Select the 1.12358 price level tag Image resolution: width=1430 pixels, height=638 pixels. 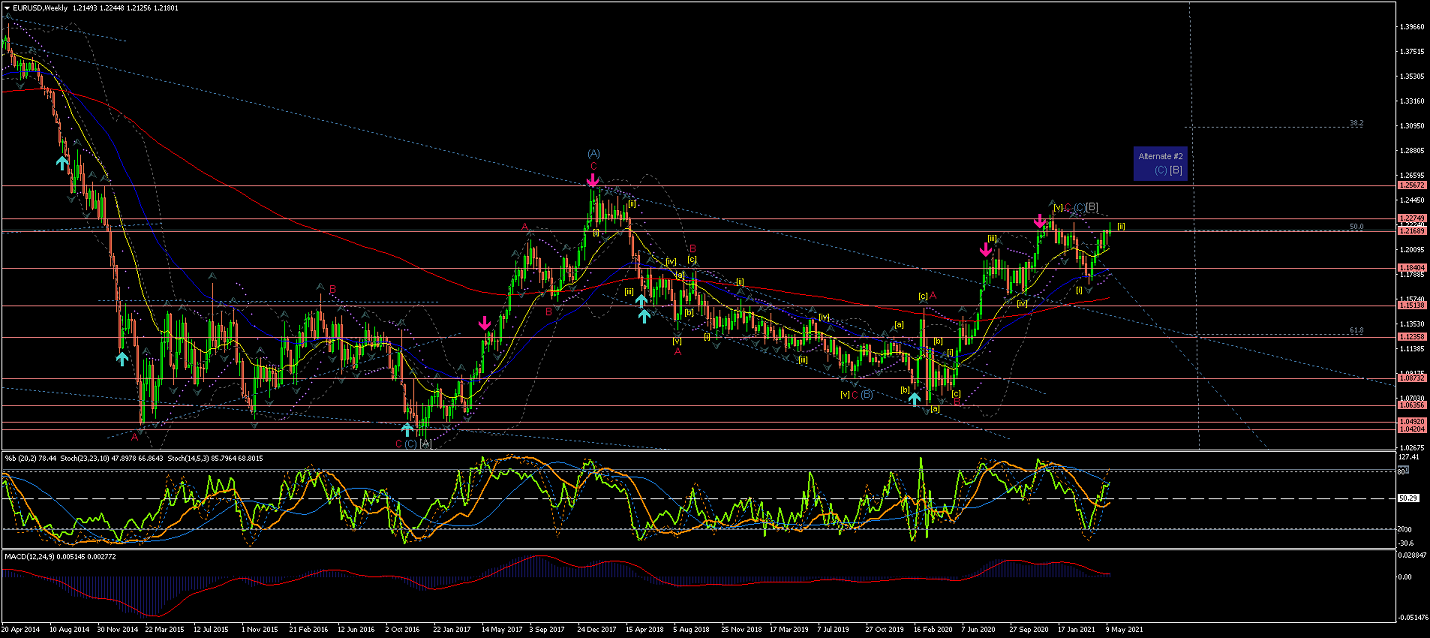[x=1410, y=338]
